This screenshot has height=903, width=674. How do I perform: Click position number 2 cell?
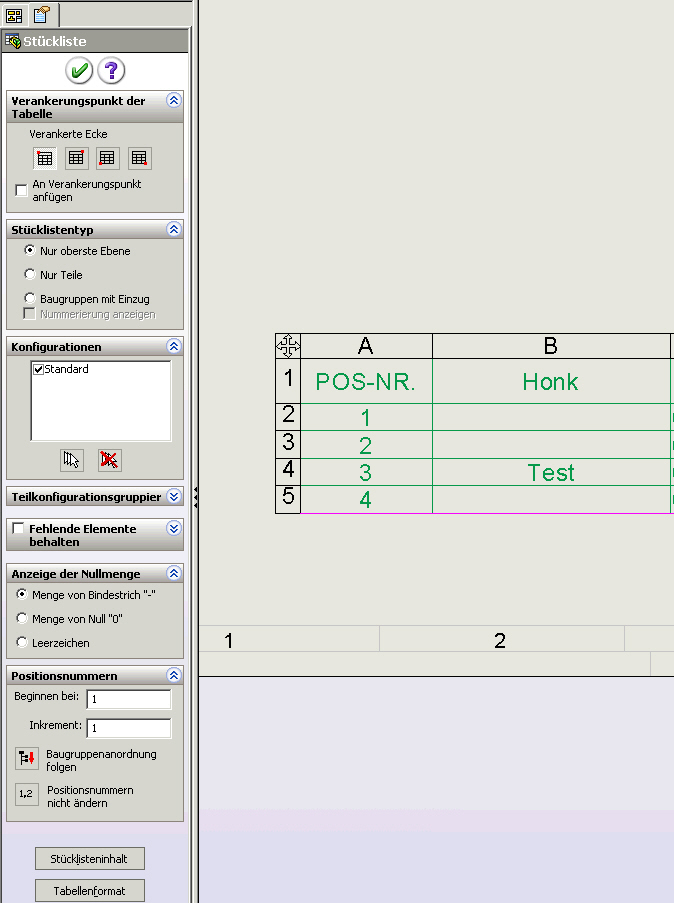click(366, 445)
